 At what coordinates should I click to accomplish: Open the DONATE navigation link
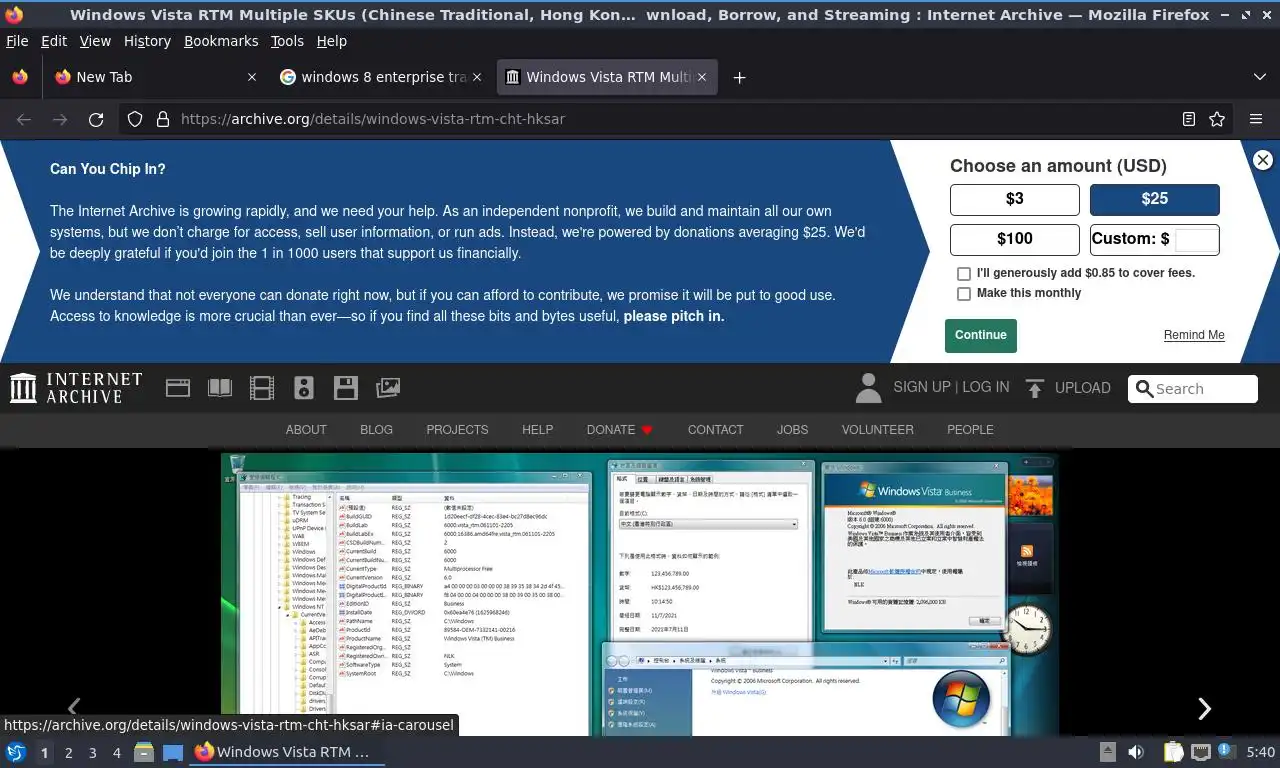(619, 429)
